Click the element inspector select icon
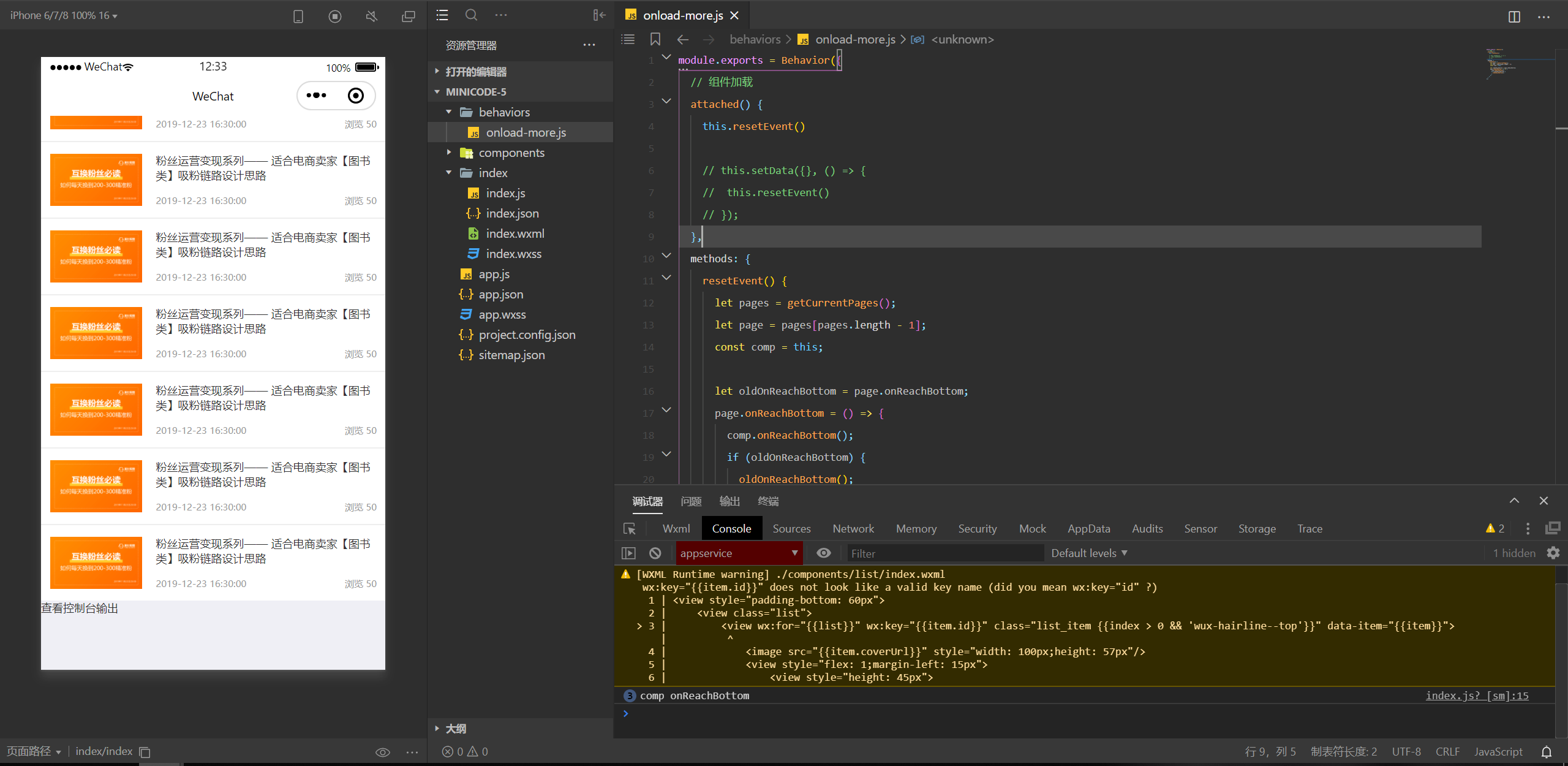 (629, 529)
